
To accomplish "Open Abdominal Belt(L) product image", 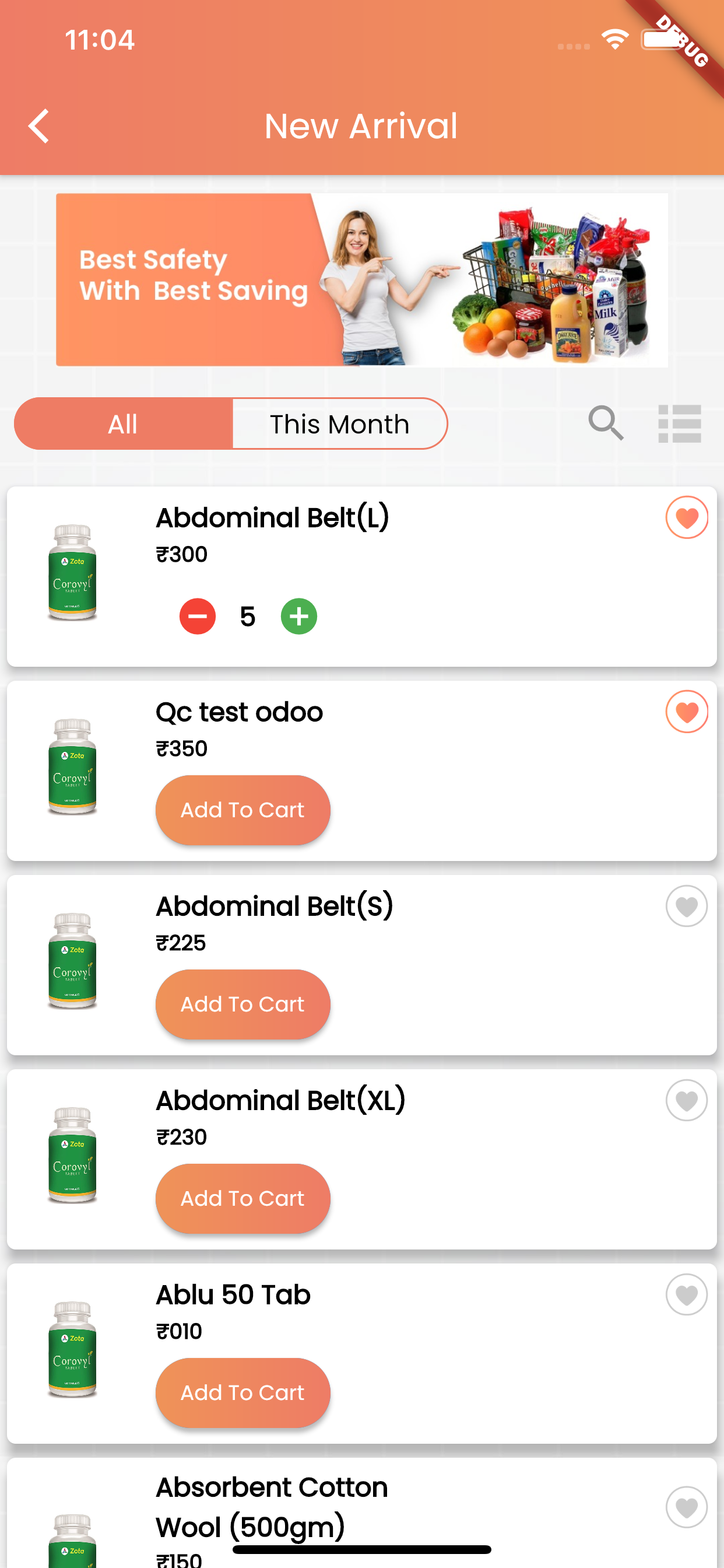I will tap(72, 572).
